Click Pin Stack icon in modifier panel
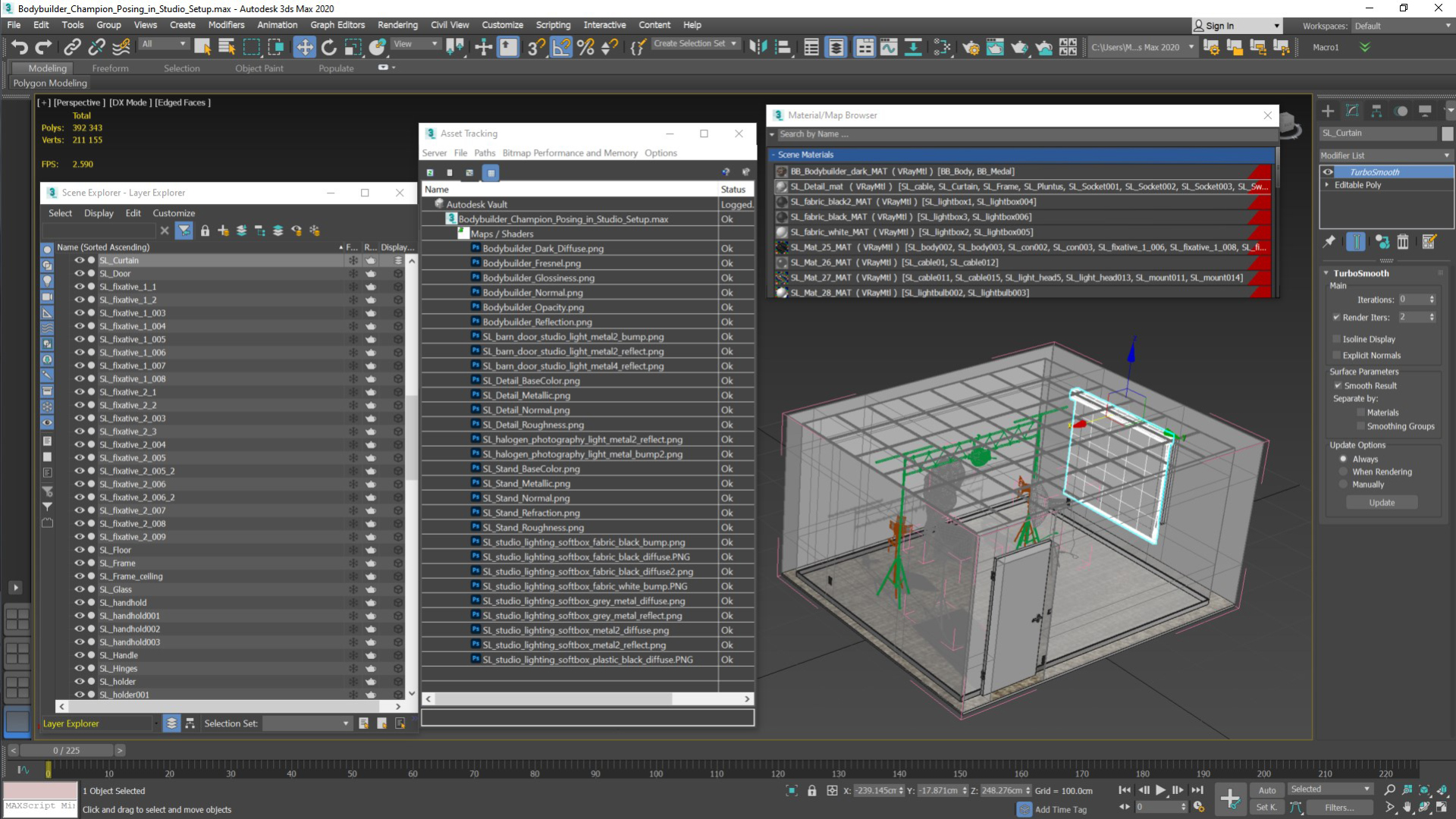The width and height of the screenshot is (1456, 819). click(1329, 242)
